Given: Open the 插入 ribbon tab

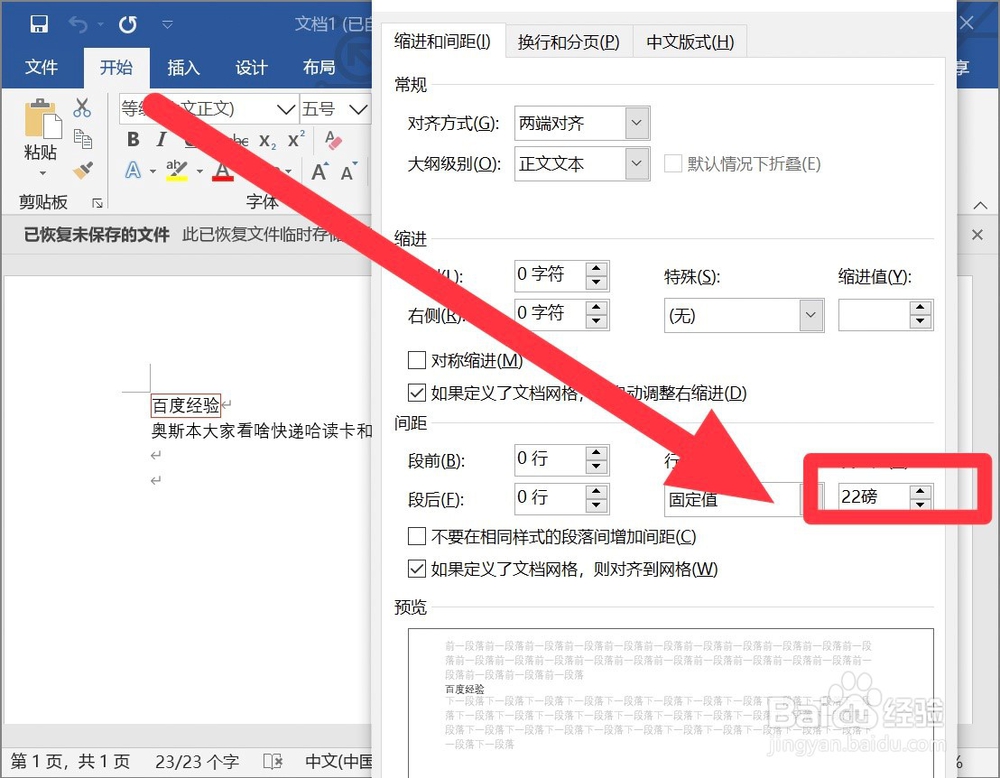Looking at the screenshot, I should coord(183,67).
